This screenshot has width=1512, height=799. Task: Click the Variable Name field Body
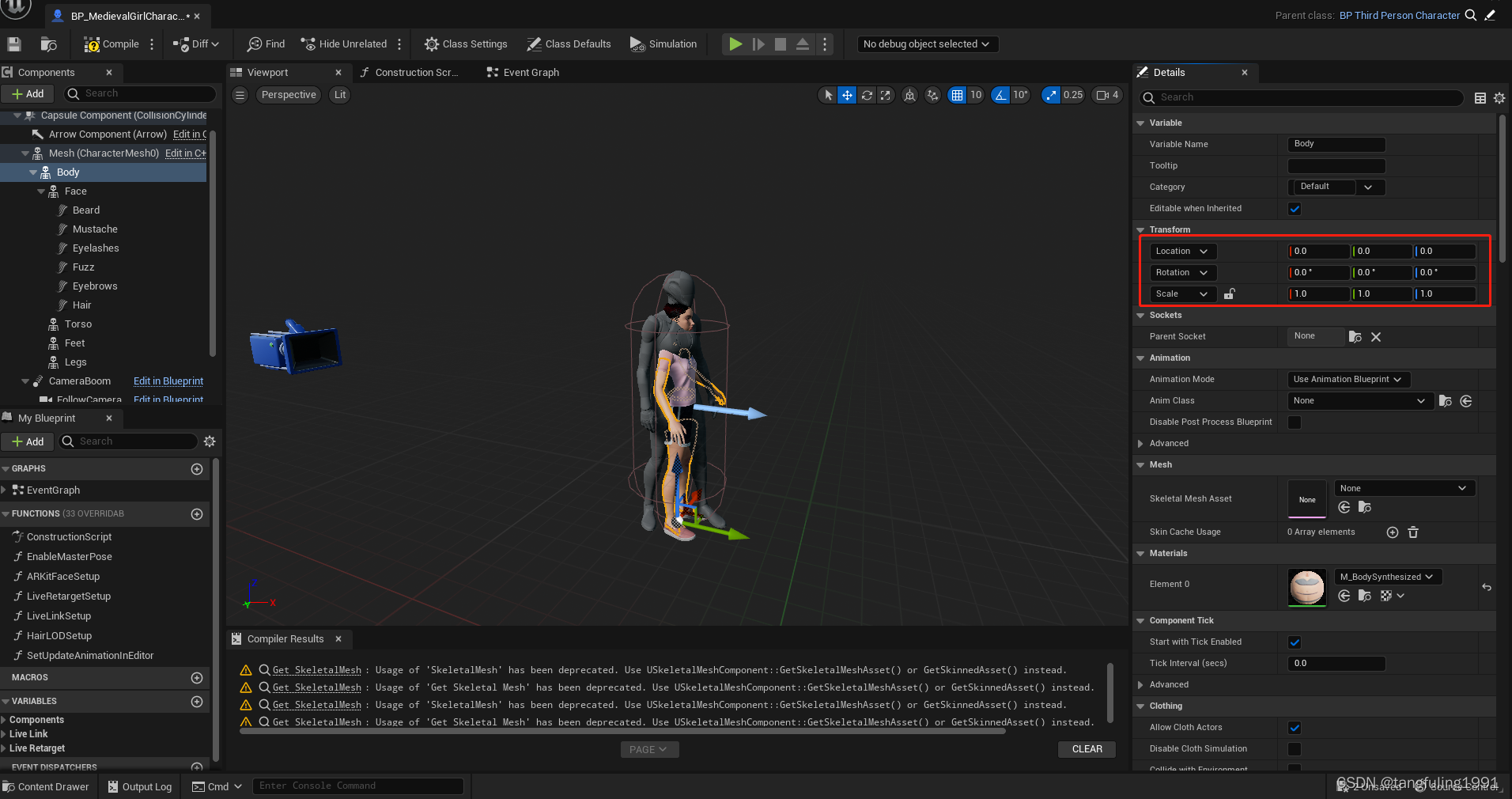pyautogui.click(x=1336, y=144)
